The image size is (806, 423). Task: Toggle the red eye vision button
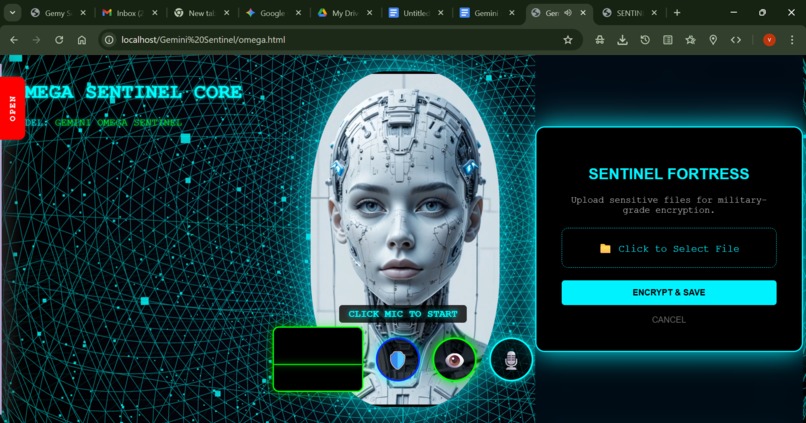[x=454, y=360]
